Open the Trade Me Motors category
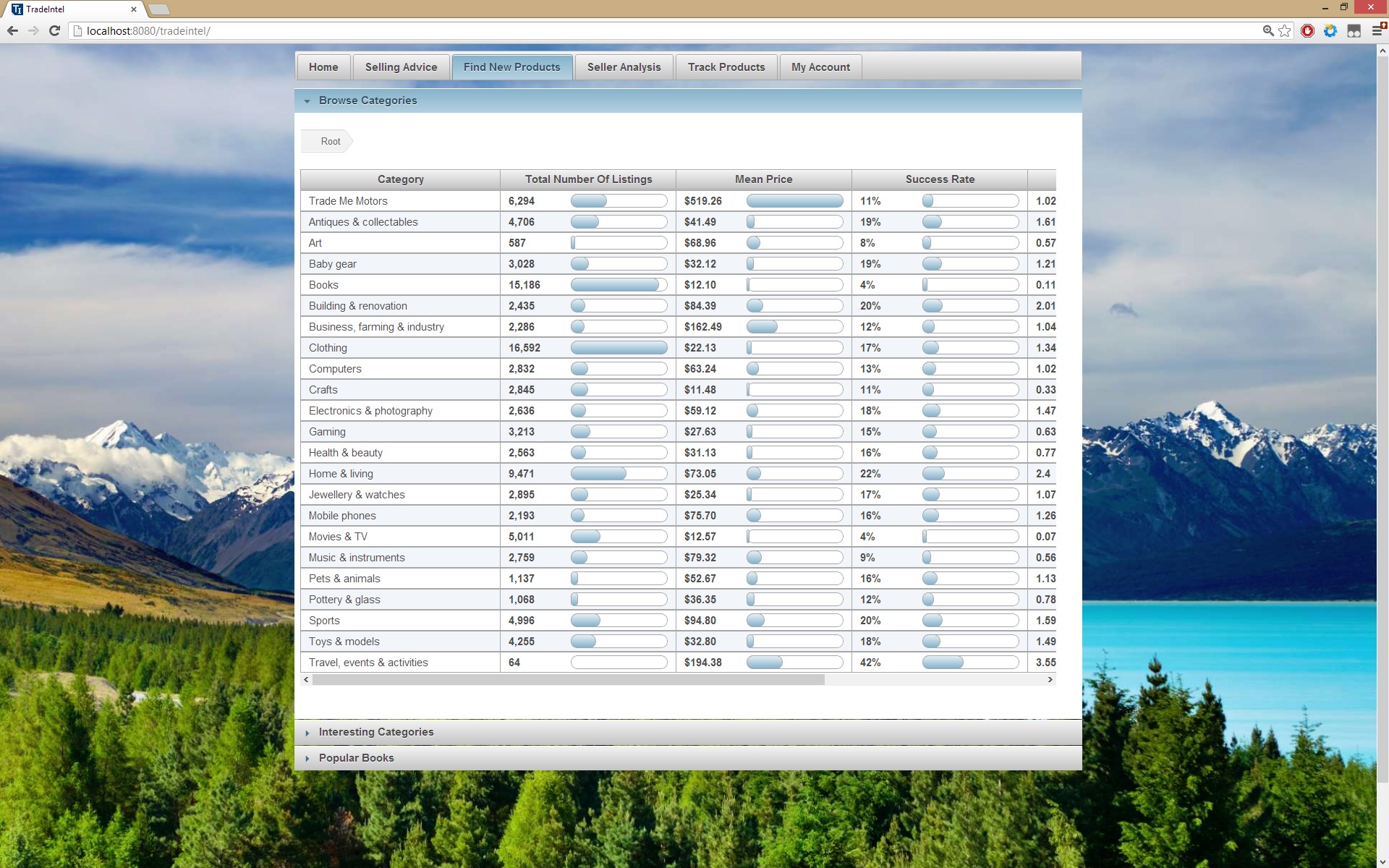Screen dimensions: 1389x868 tap(348, 201)
